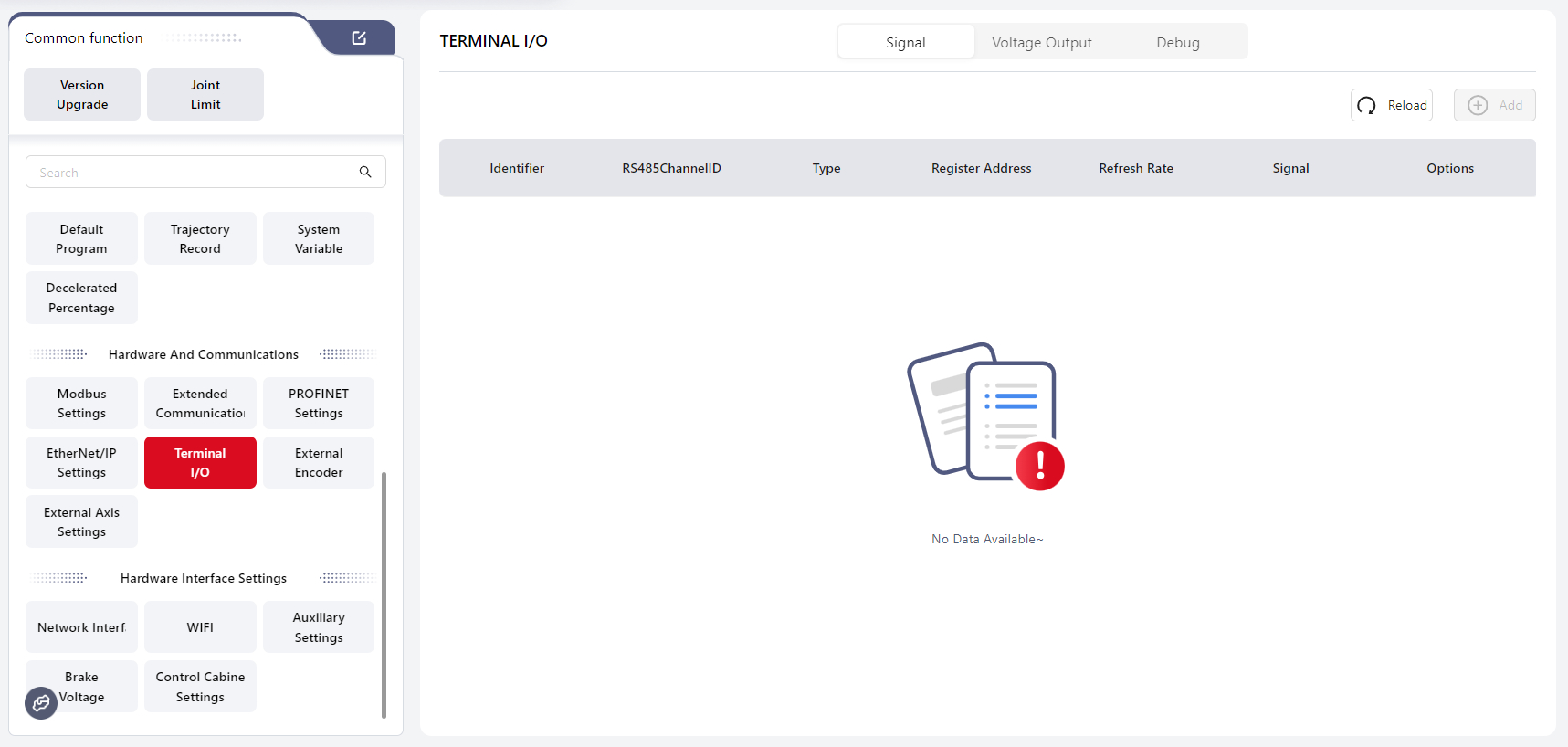Select the Signal tab
Screen dimensions: 1568x747
pyautogui.click(x=905, y=42)
